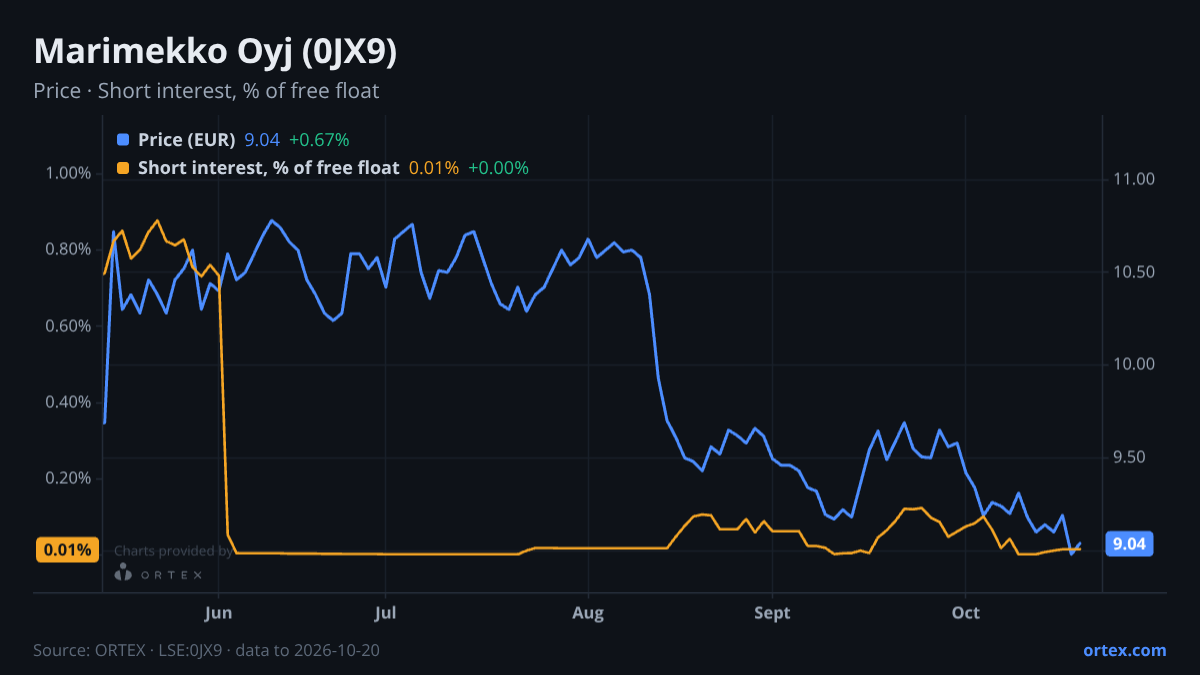Click the 0.80% left axis label
Screen dimensions: 1200x675
point(68,249)
